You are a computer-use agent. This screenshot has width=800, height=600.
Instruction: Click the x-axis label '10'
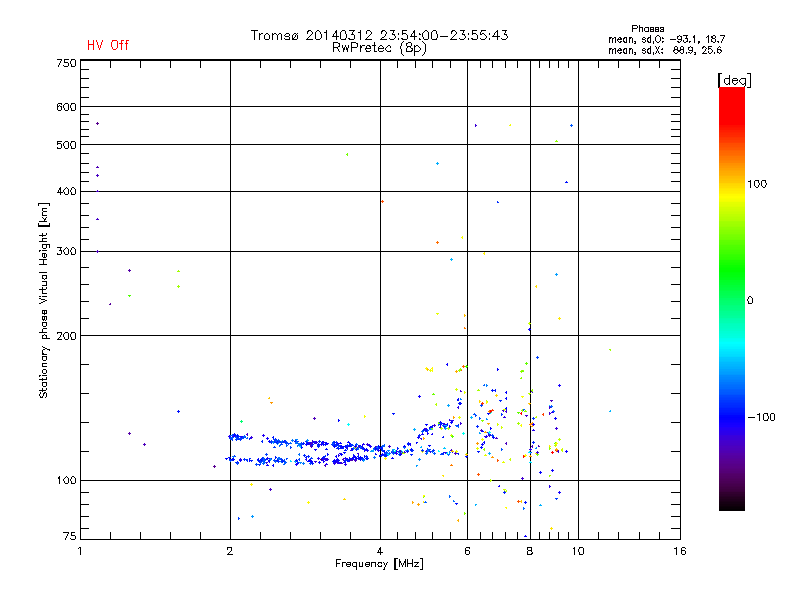coord(578,551)
